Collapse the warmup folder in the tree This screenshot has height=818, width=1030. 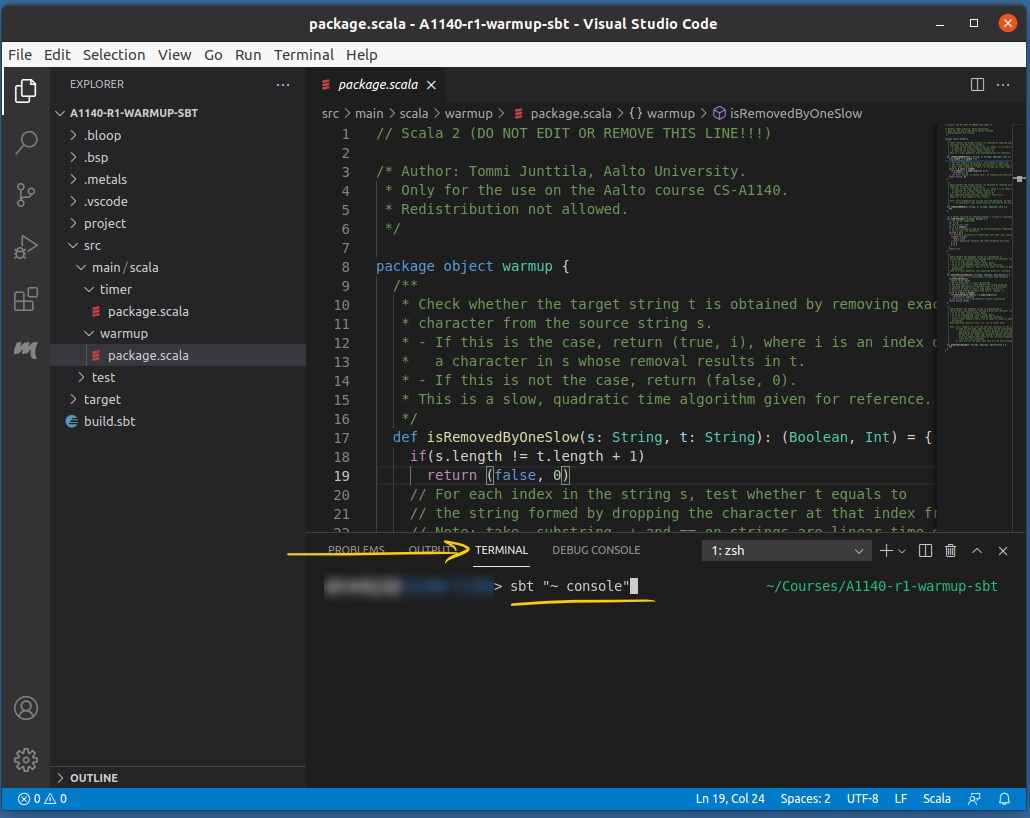[123, 333]
